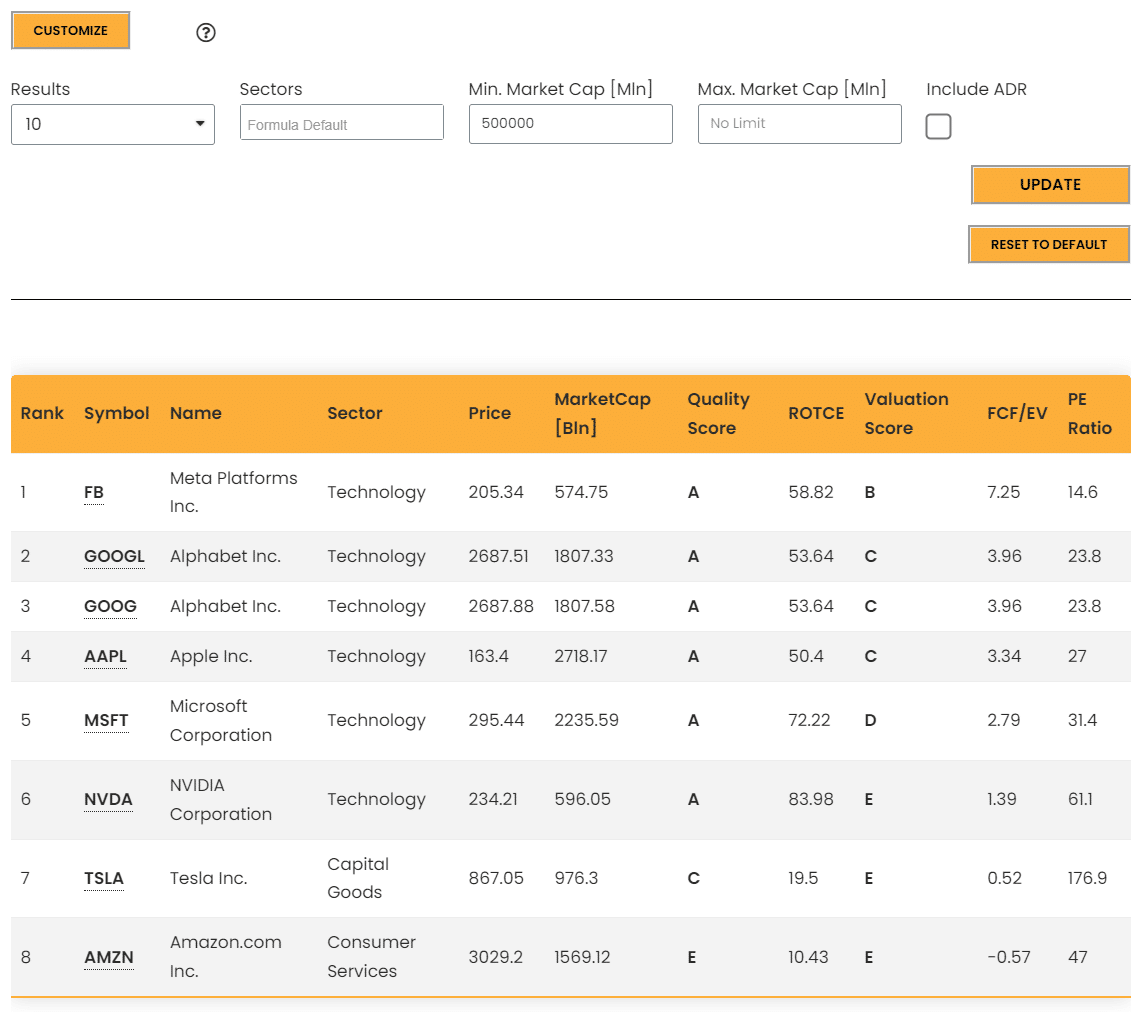The height and width of the screenshot is (1012, 1145).
Task: Sort by the FCF/EV column header
Action: tap(1017, 413)
